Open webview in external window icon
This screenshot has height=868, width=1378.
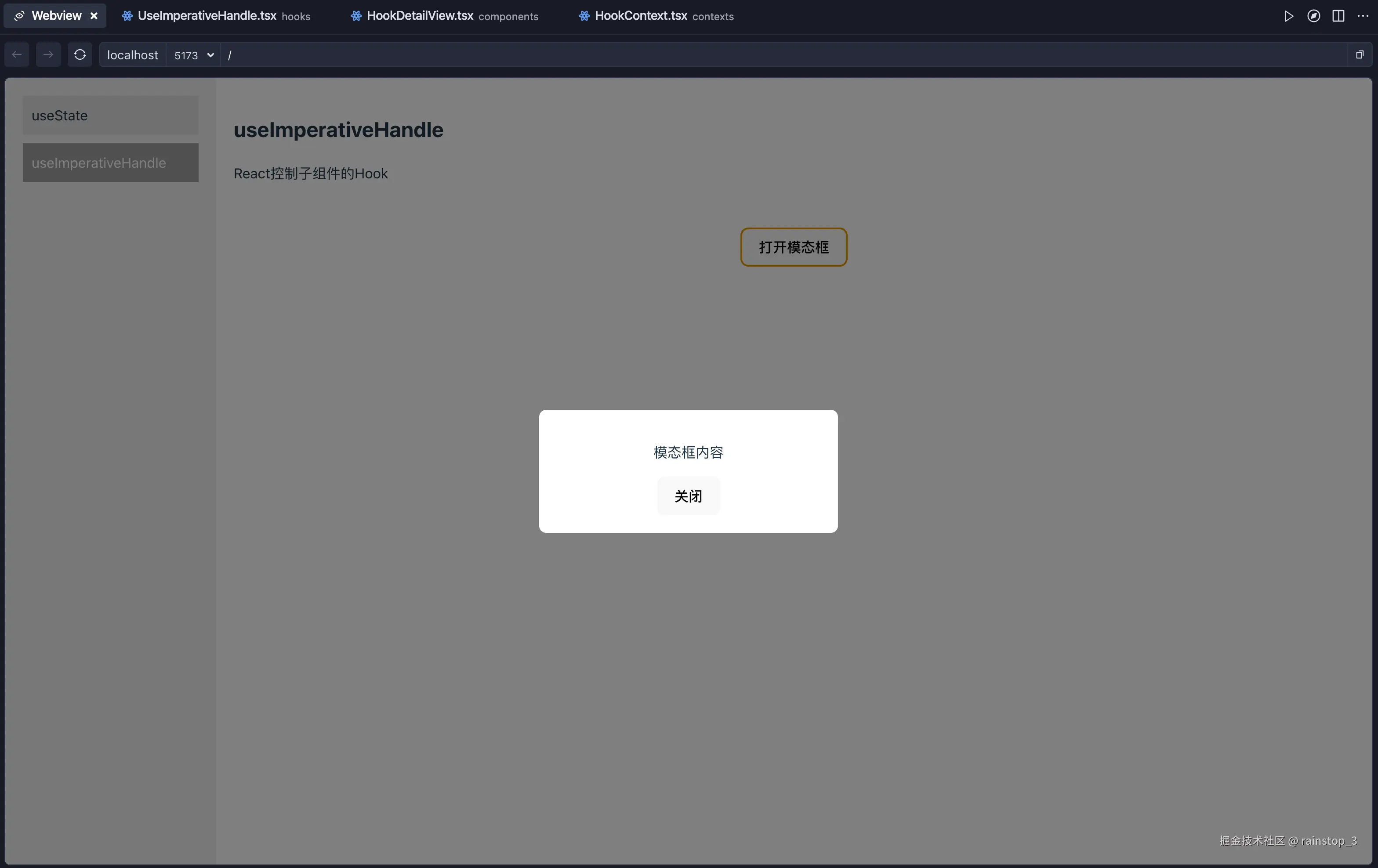(x=1360, y=55)
